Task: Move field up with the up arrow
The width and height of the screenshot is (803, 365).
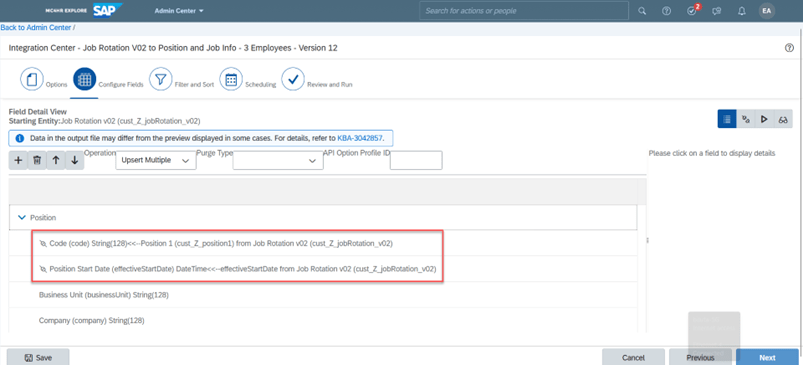Action: point(56,160)
